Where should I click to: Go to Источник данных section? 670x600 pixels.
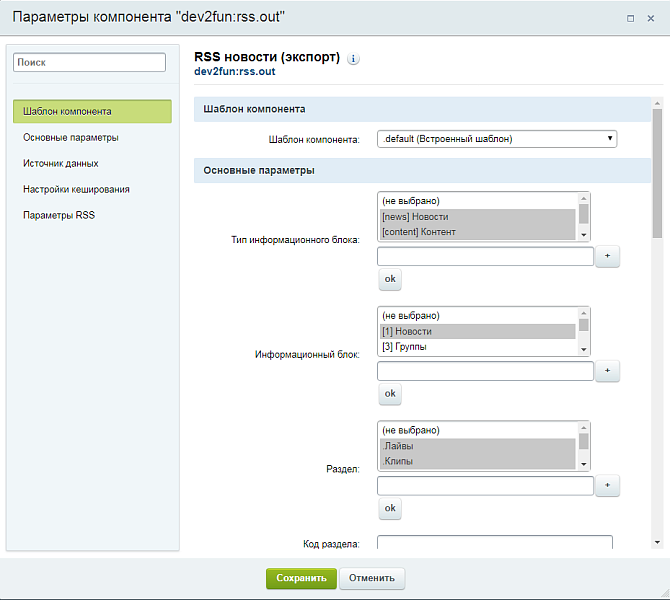pos(61,163)
